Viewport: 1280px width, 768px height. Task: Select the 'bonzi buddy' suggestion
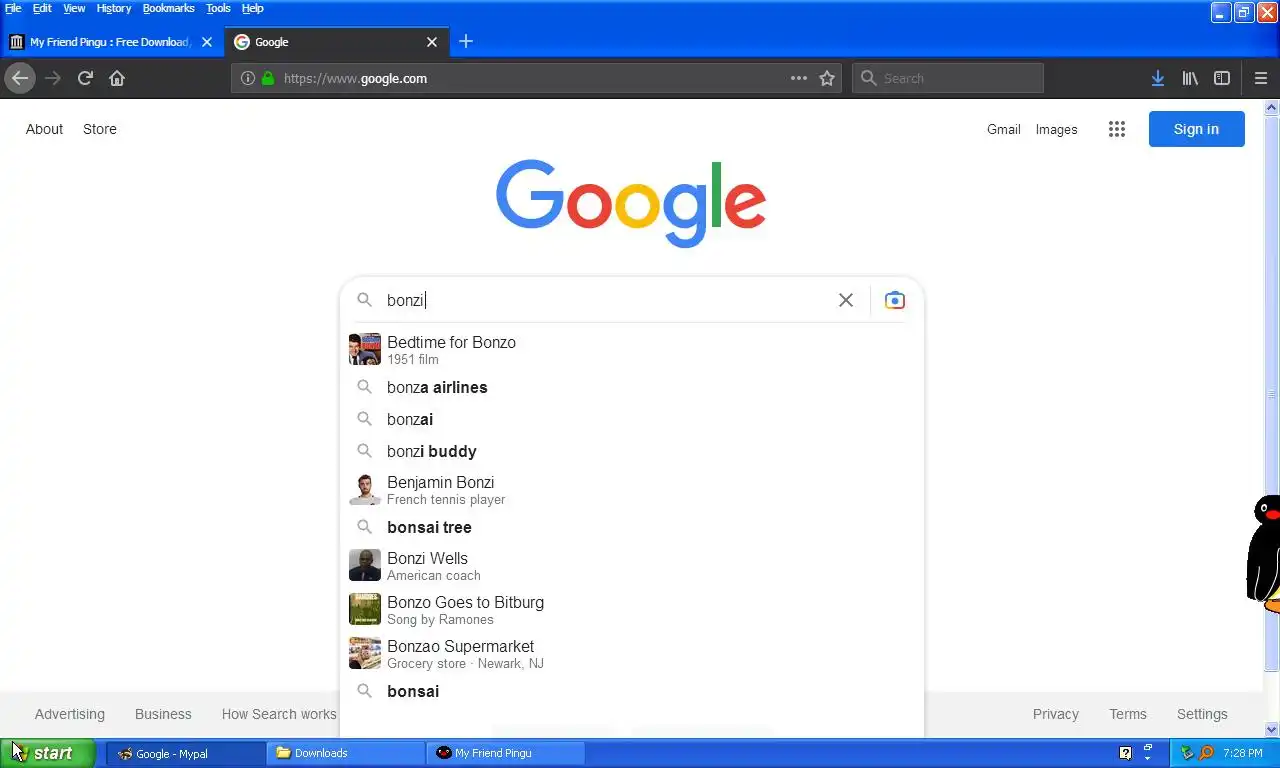(631, 451)
